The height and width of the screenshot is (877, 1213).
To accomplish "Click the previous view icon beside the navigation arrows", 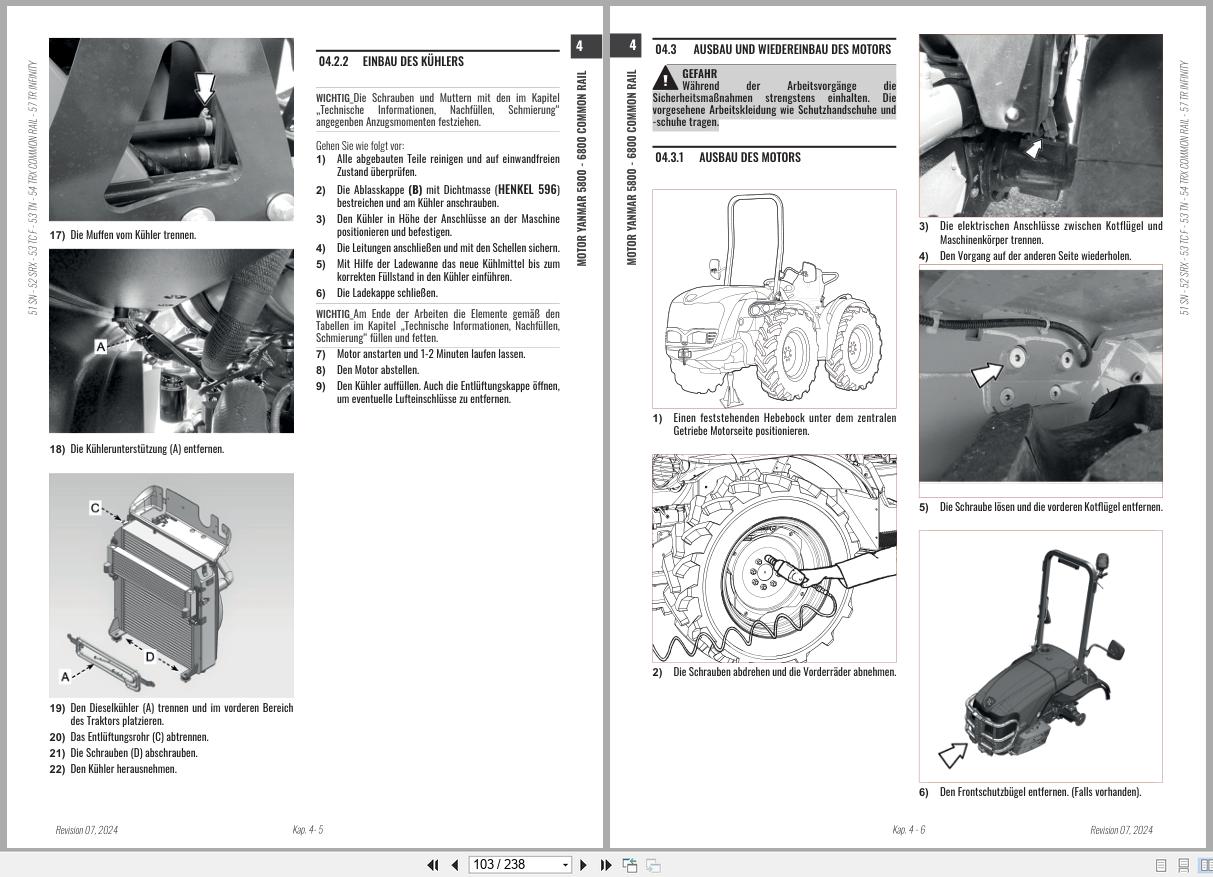I will tap(629, 864).
